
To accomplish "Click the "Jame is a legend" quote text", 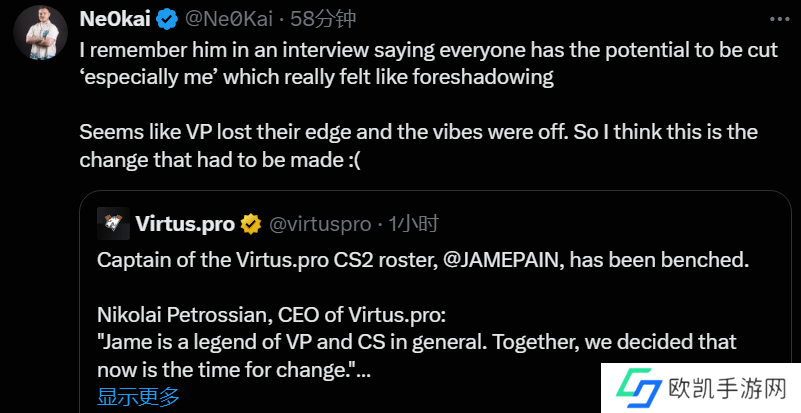I will tap(416, 343).
